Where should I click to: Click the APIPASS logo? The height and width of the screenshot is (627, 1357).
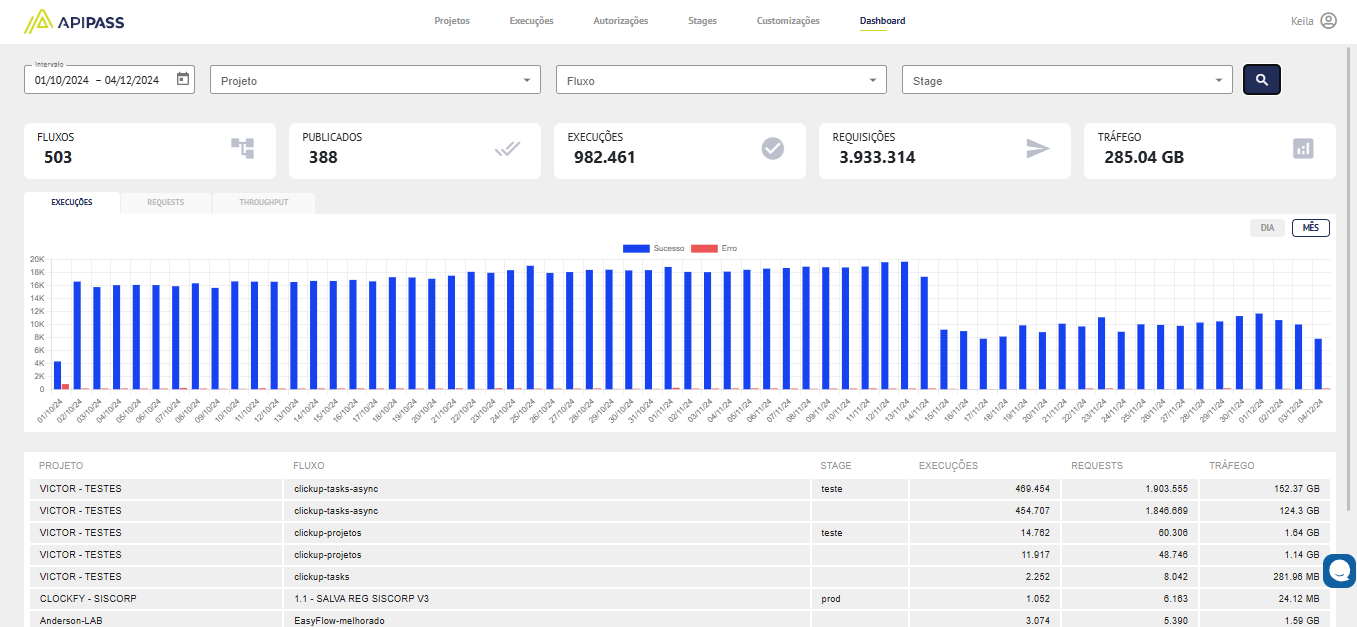pyautogui.click(x=74, y=21)
